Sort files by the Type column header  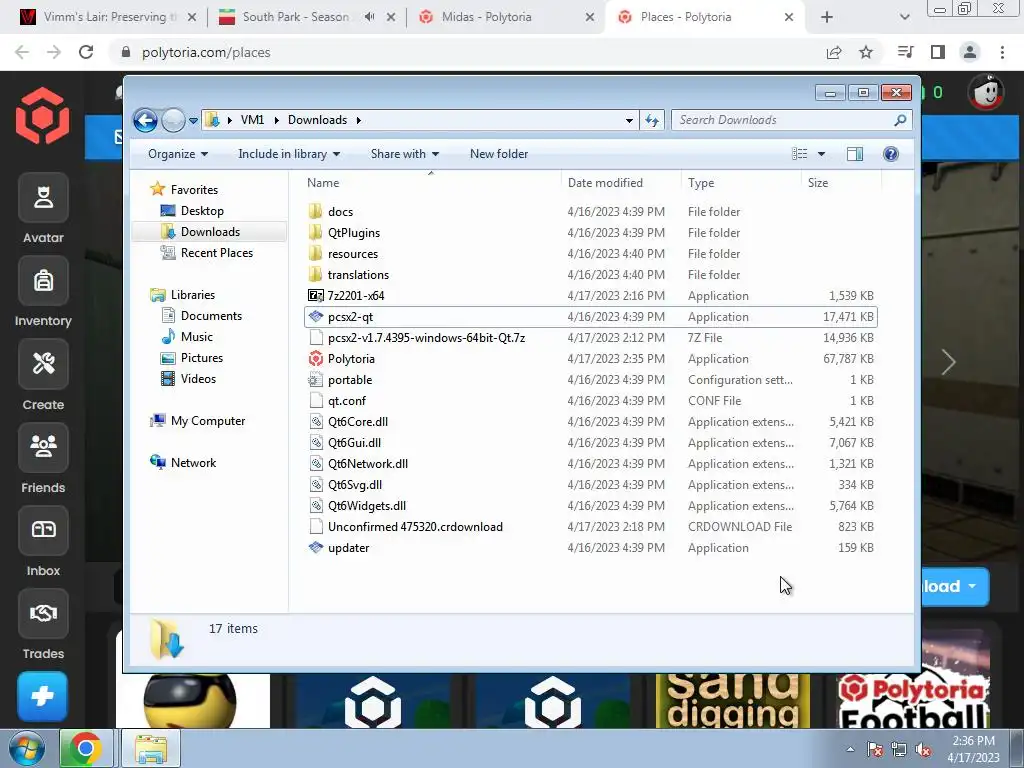pos(741,184)
